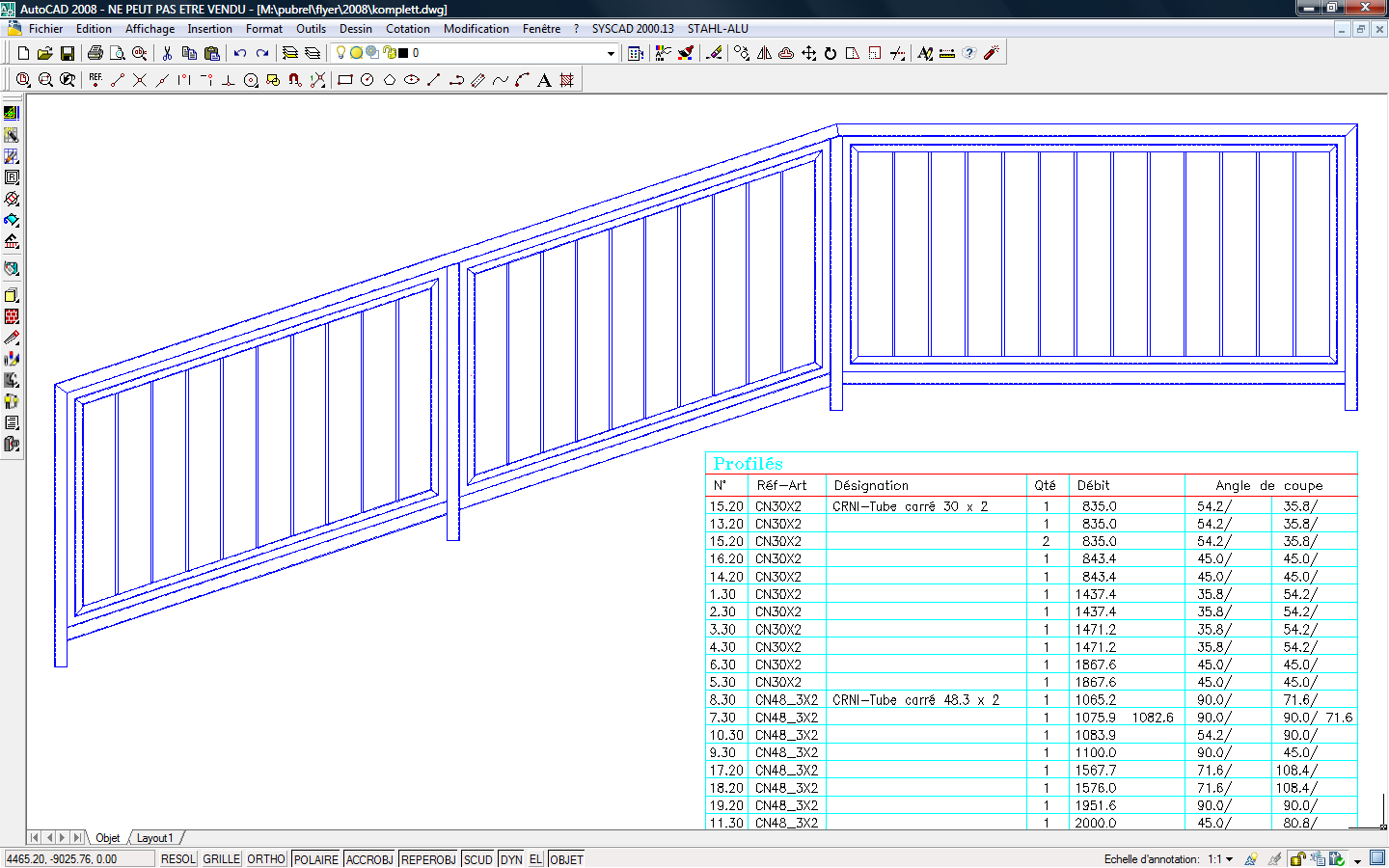This screenshot has width=1389, height=868.
Task: Select the Rotate tool icon
Action: click(x=831, y=53)
